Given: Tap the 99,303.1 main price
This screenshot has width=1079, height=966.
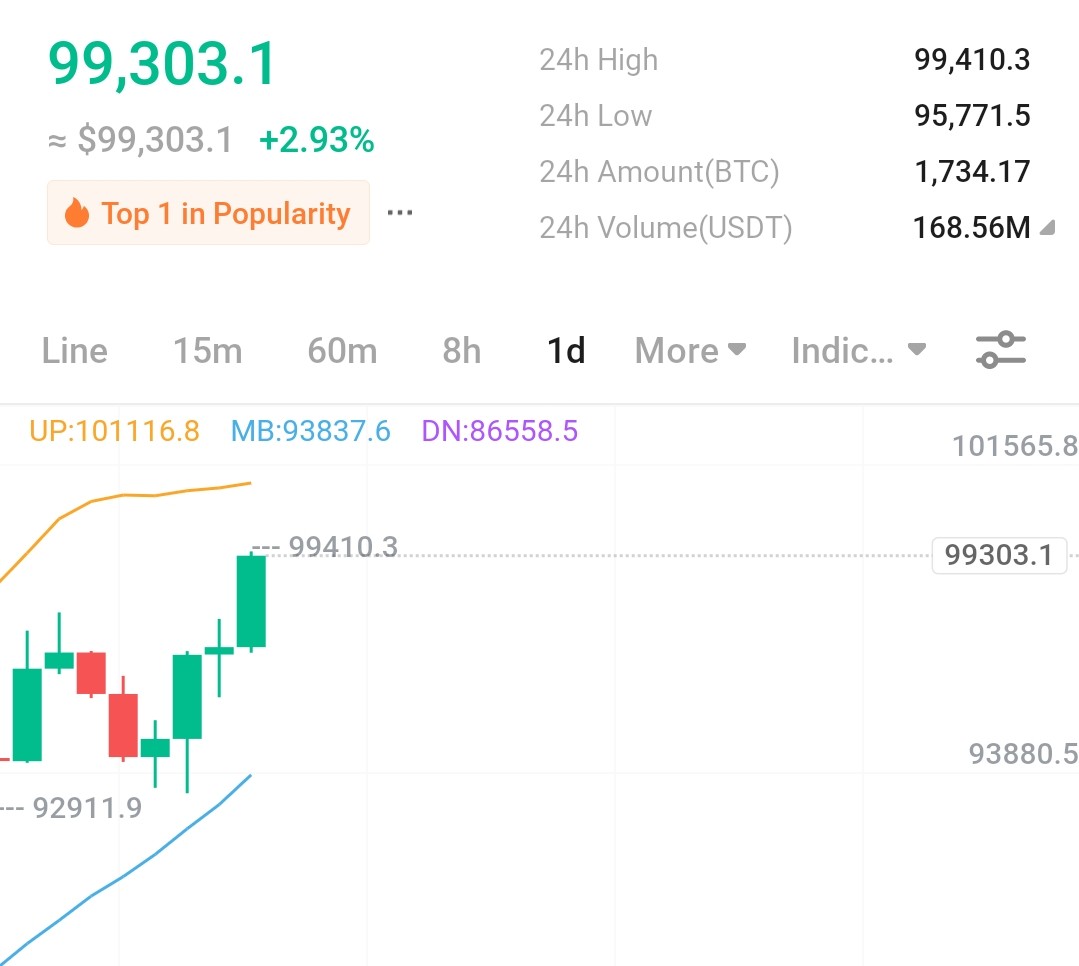Looking at the screenshot, I should pos(162,63).
